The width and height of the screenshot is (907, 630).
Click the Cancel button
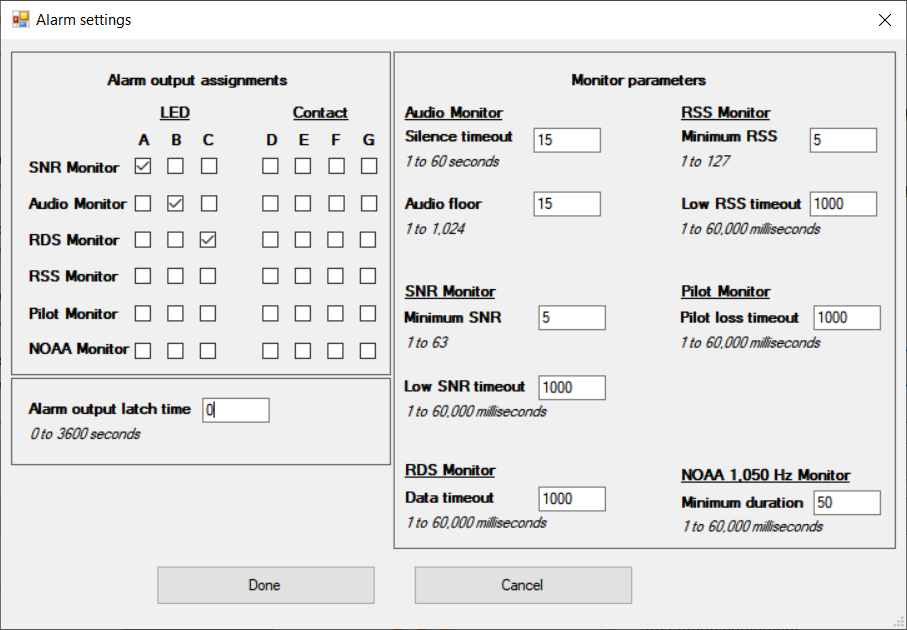(523, 585)
